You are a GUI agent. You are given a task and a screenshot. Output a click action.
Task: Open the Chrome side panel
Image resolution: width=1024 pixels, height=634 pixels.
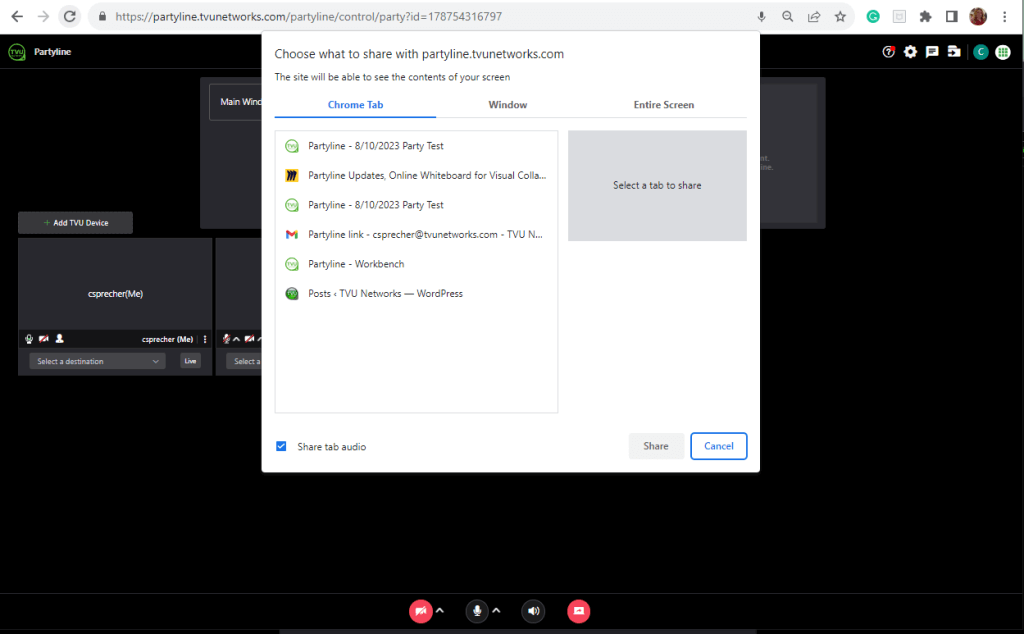(x=952, y=16)
